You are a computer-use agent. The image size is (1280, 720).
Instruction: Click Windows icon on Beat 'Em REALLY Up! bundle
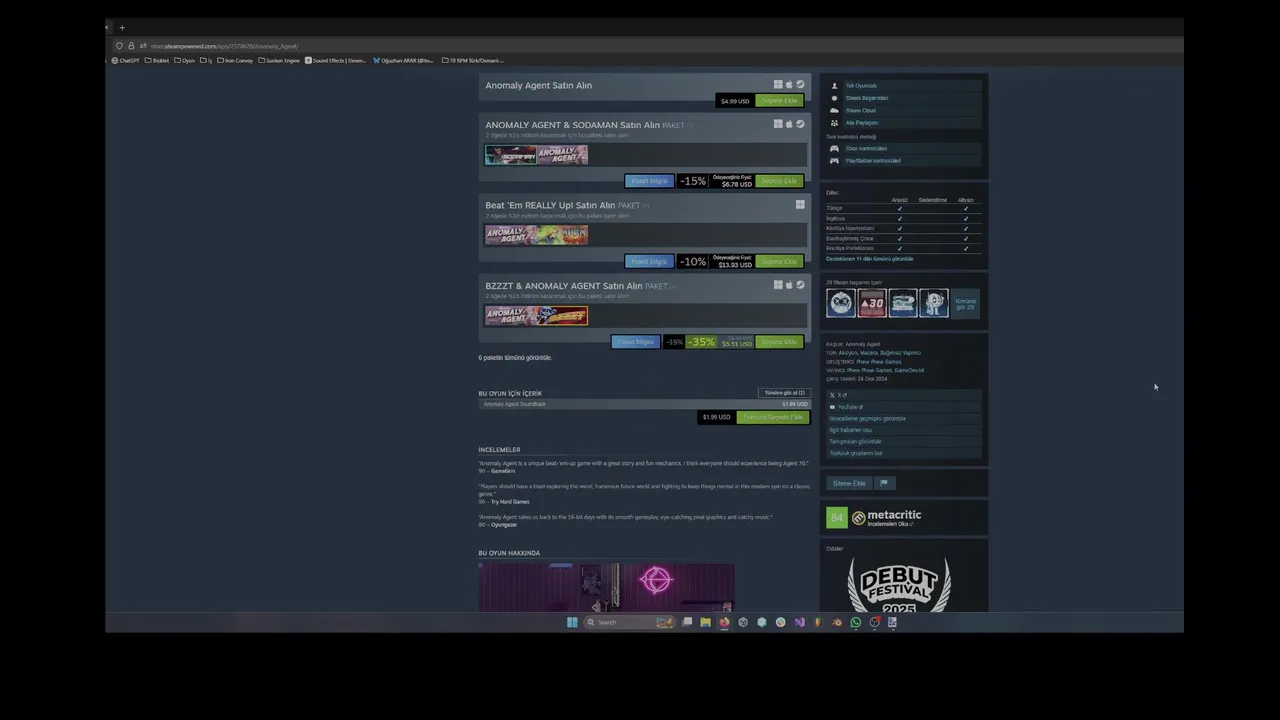pos(800,205)
